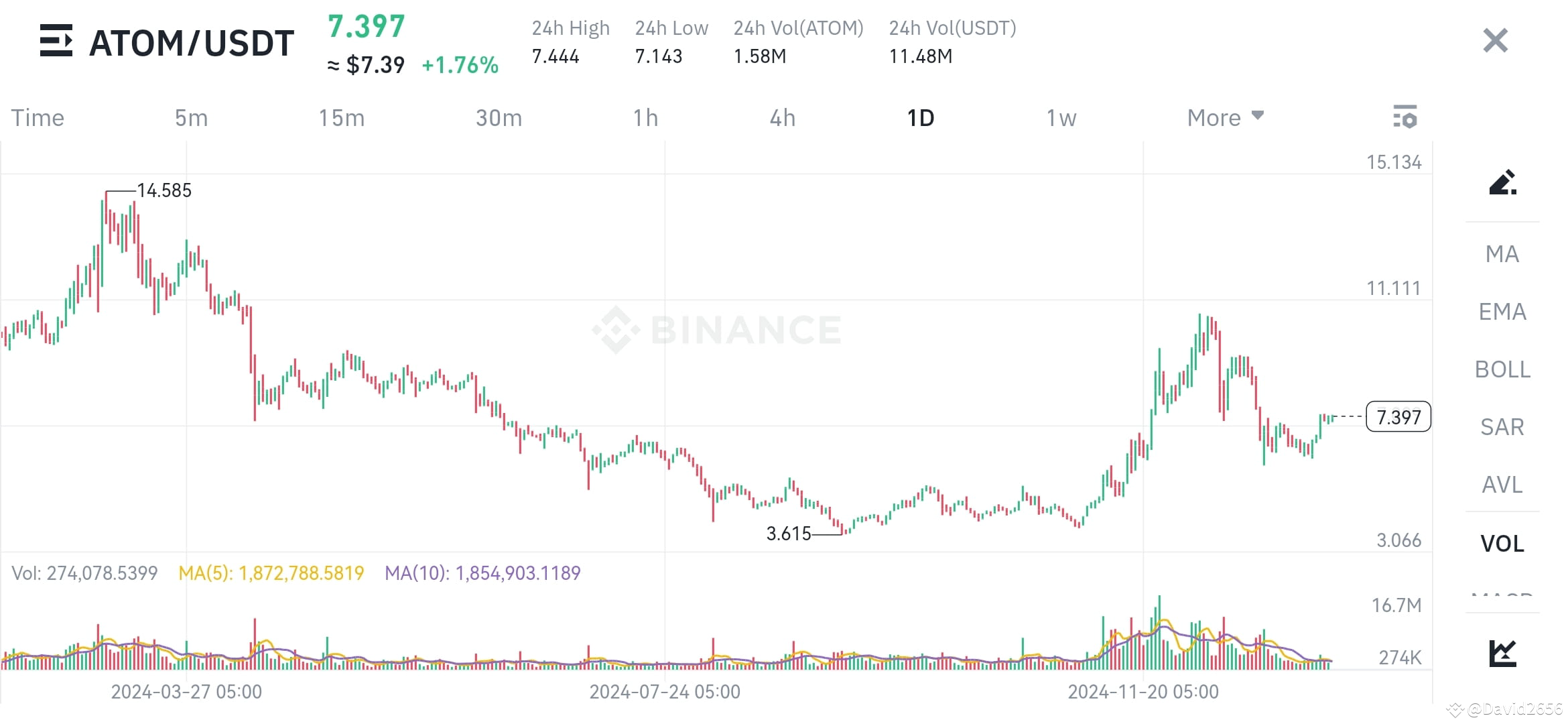Viewport: 1568px width, 724px height.
Task: Click the MA(5) volume legend text
Action: 270,573
